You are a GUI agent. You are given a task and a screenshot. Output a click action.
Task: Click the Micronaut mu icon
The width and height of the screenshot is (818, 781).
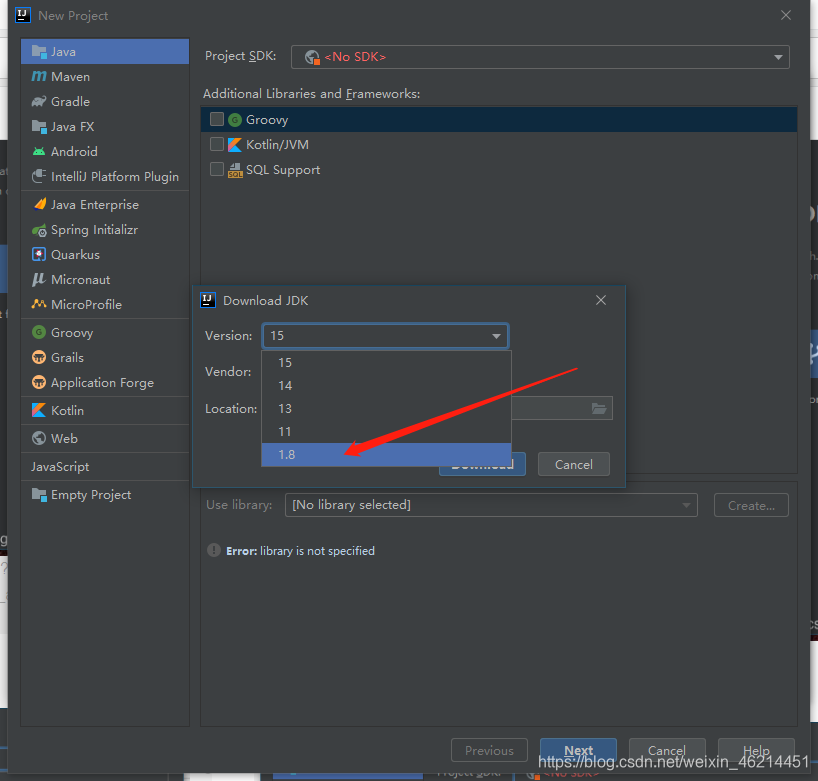tap(39, 280)
